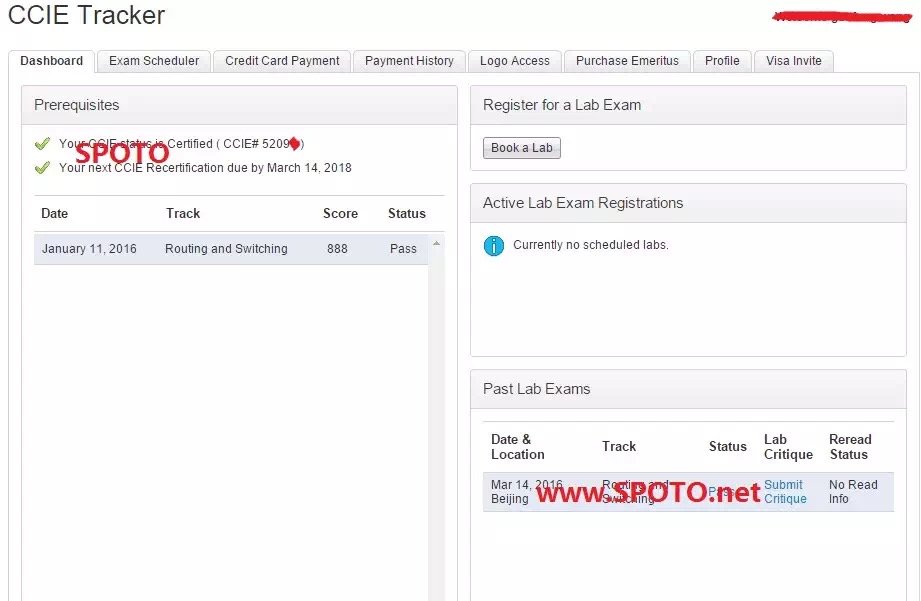Switch to the Exam Scheduler tab
Screen dimensions: 921x601
click(154, 61)
